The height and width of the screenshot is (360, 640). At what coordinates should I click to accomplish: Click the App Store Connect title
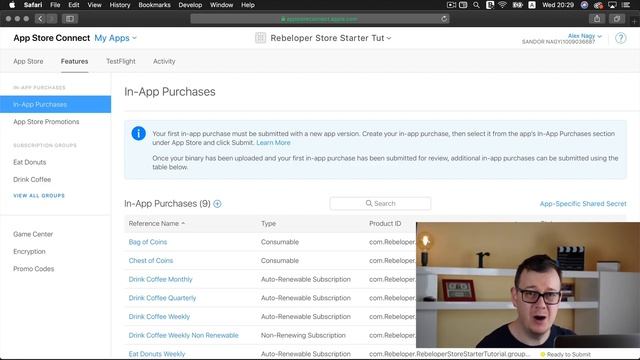51,38
